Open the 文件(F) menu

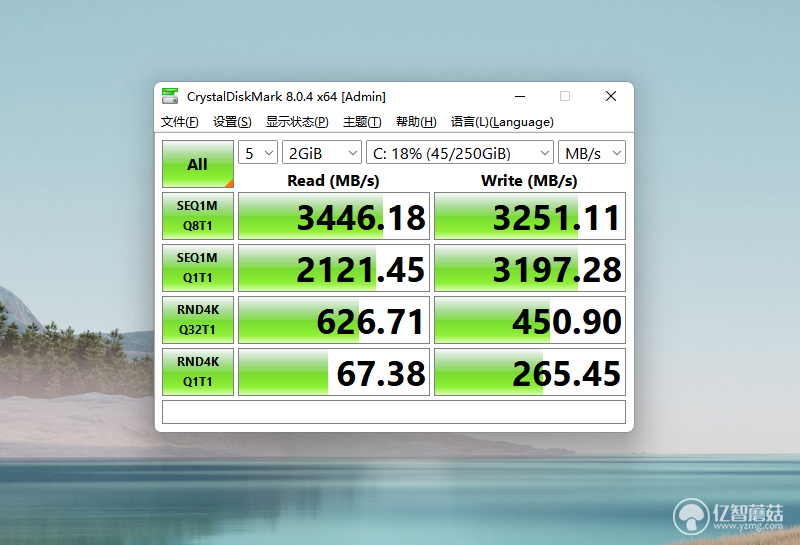(180, 122)
